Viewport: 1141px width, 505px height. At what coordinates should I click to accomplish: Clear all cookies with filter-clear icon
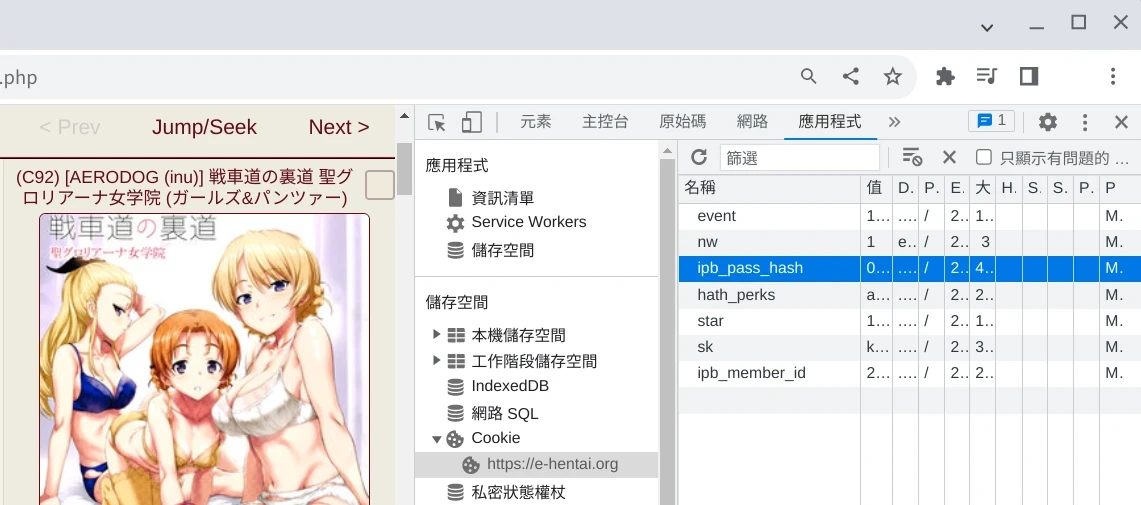click(913, 157)
